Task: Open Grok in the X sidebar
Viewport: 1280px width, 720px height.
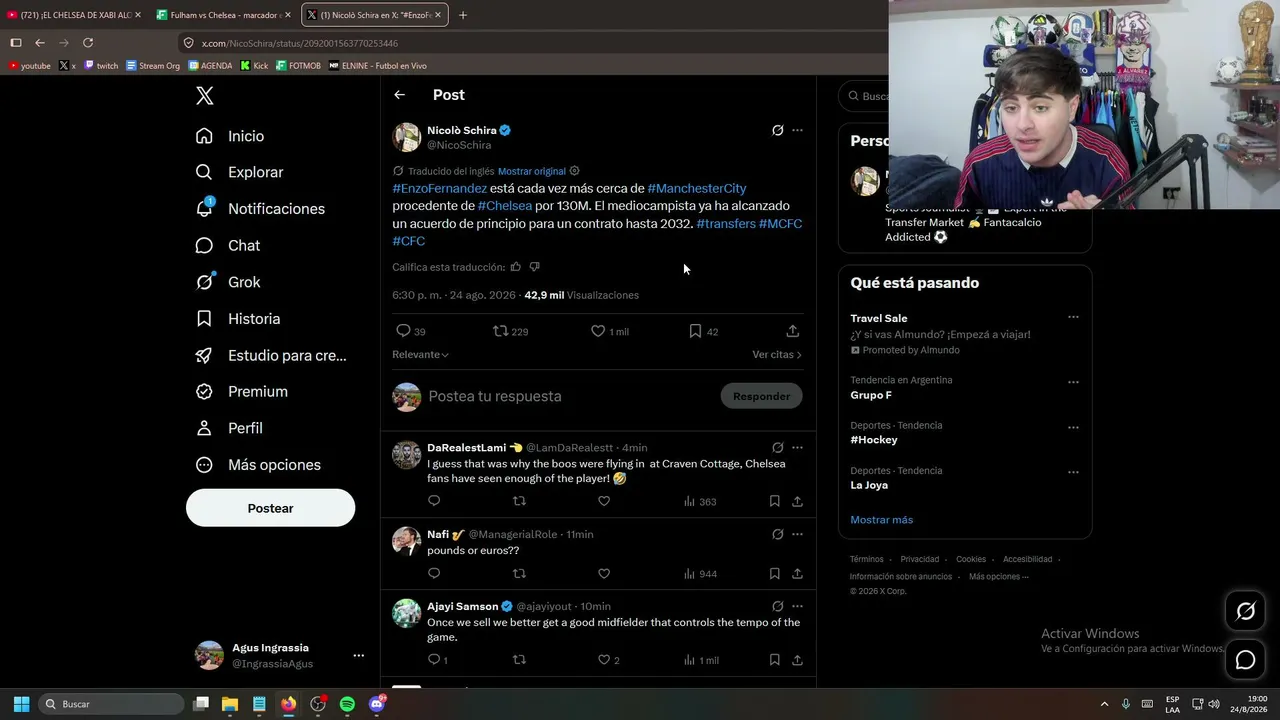Action: pyautogui.click(x=228, y=282)
